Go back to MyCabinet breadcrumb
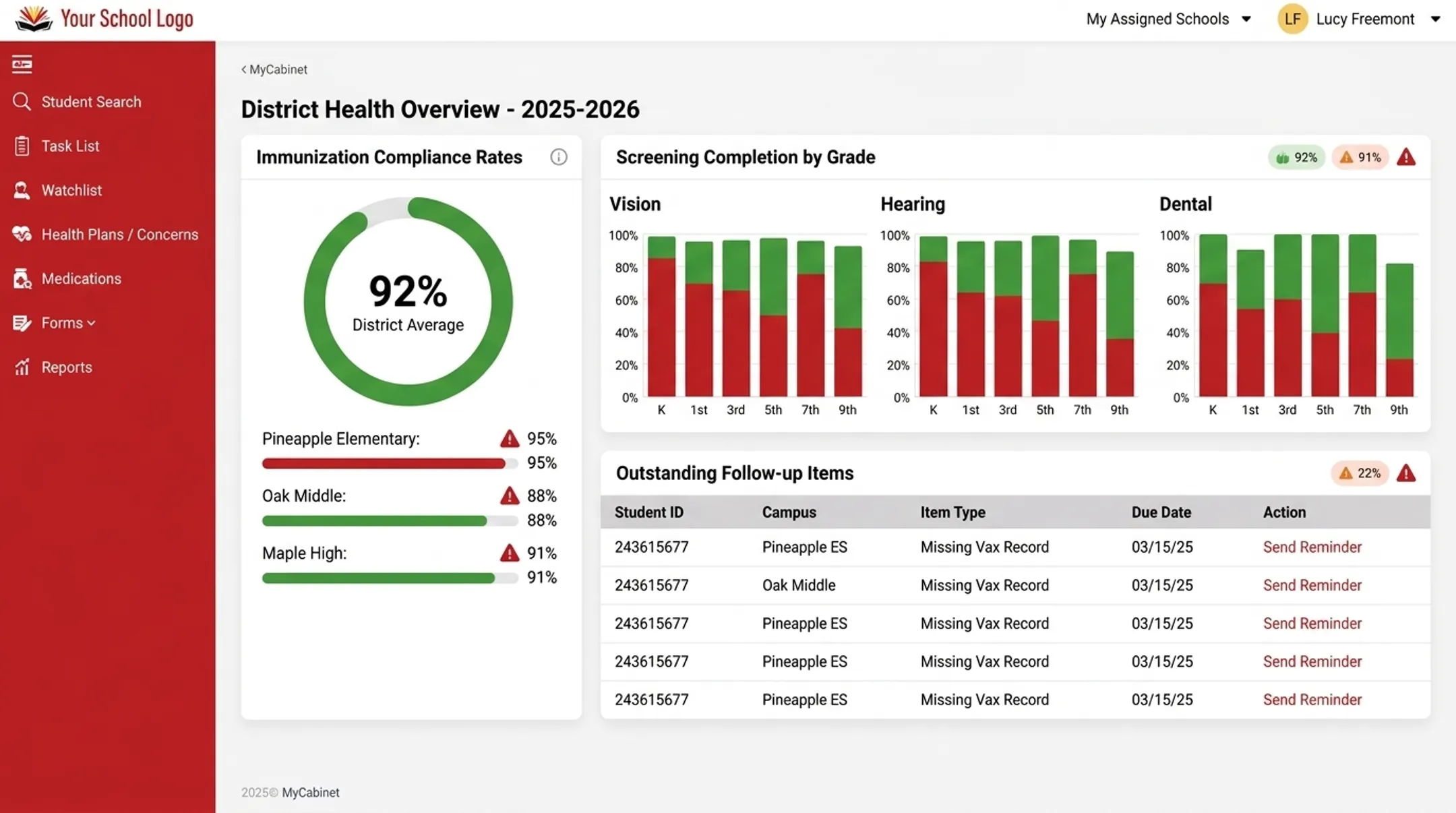Screen dimensions: 1456x813 point(274,69)
